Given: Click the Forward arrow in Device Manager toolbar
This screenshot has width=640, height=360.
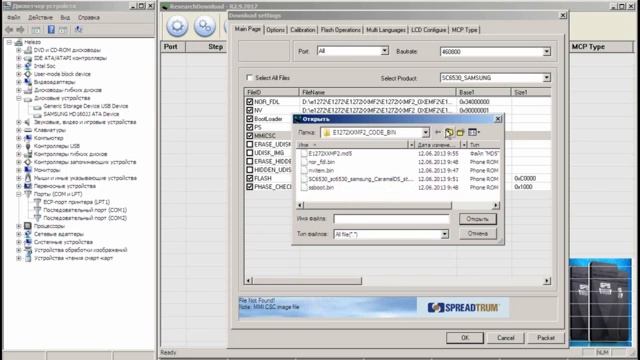Looking at the screenshot, I should tap(20, 29).
